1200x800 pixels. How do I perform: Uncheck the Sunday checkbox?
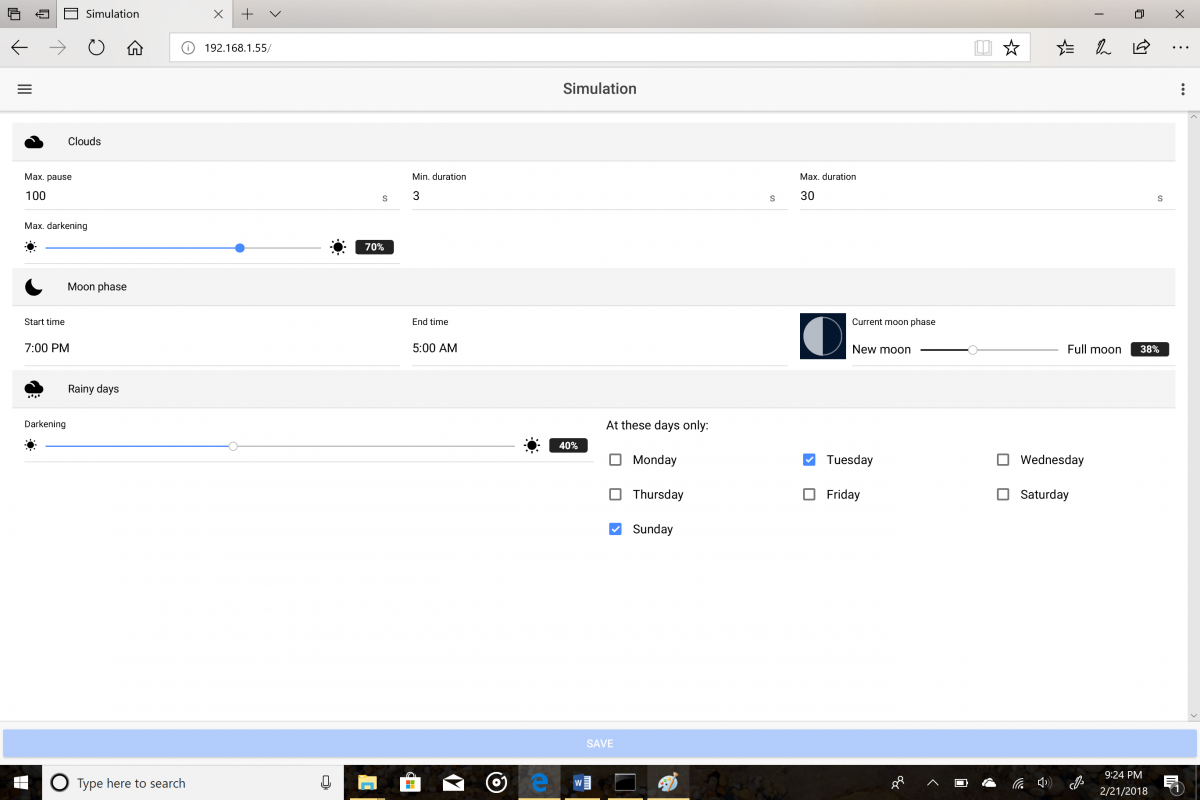click(x=615, y=529)
